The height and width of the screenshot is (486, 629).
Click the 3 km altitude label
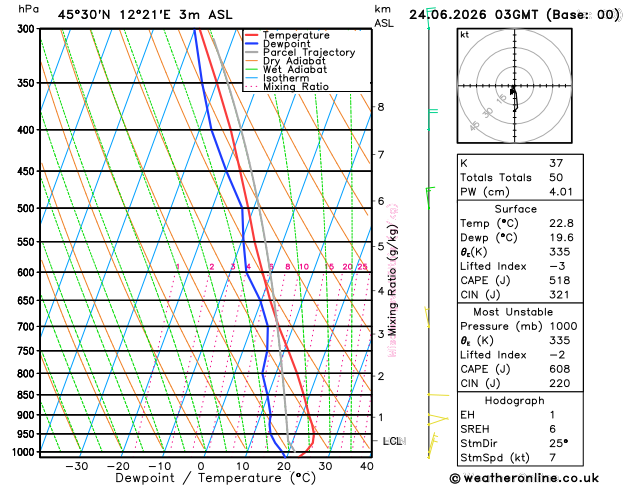coord(381,334)
